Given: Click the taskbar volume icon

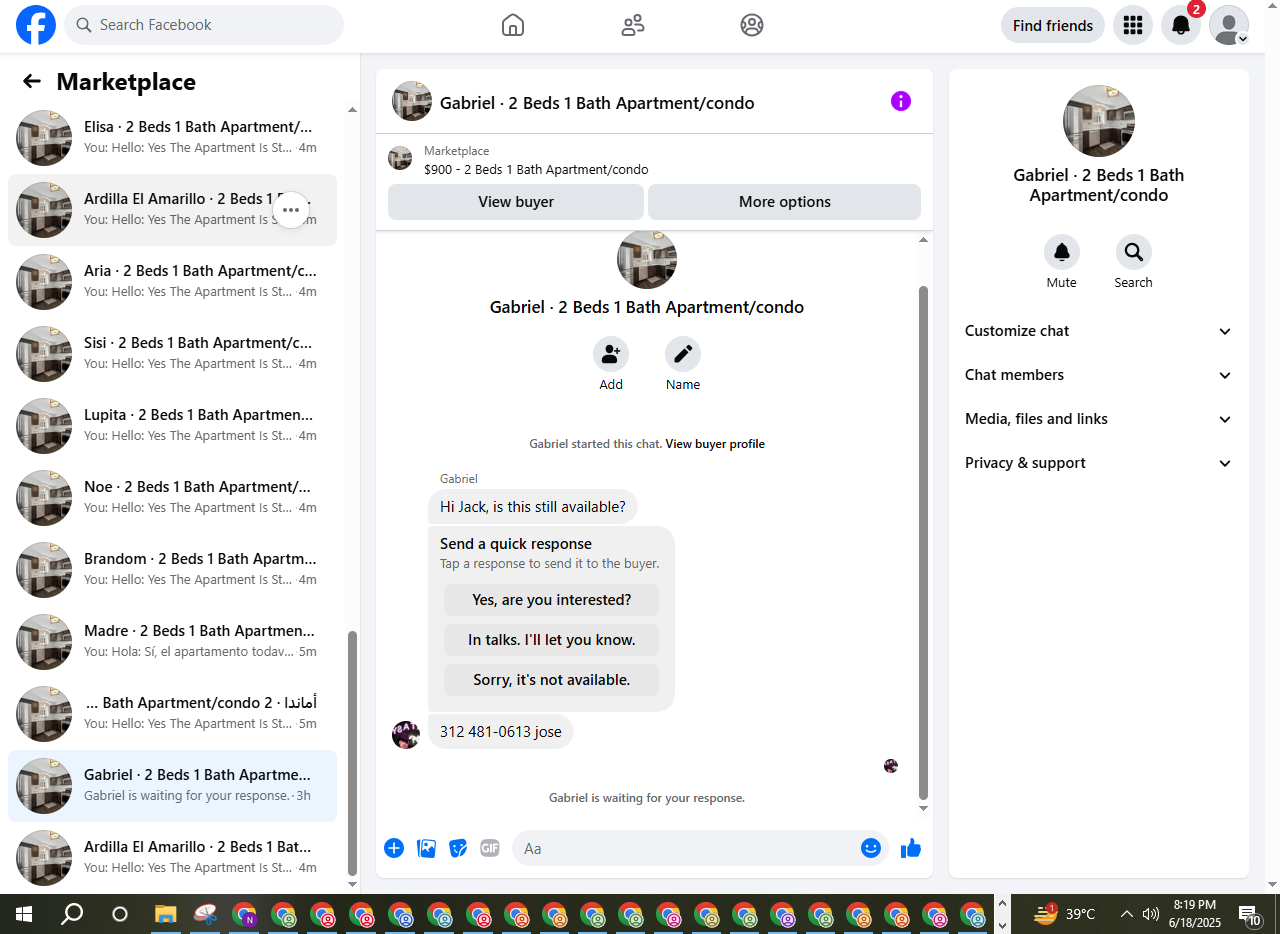Looking at the screenshot, I should (x=1150, y=914).
